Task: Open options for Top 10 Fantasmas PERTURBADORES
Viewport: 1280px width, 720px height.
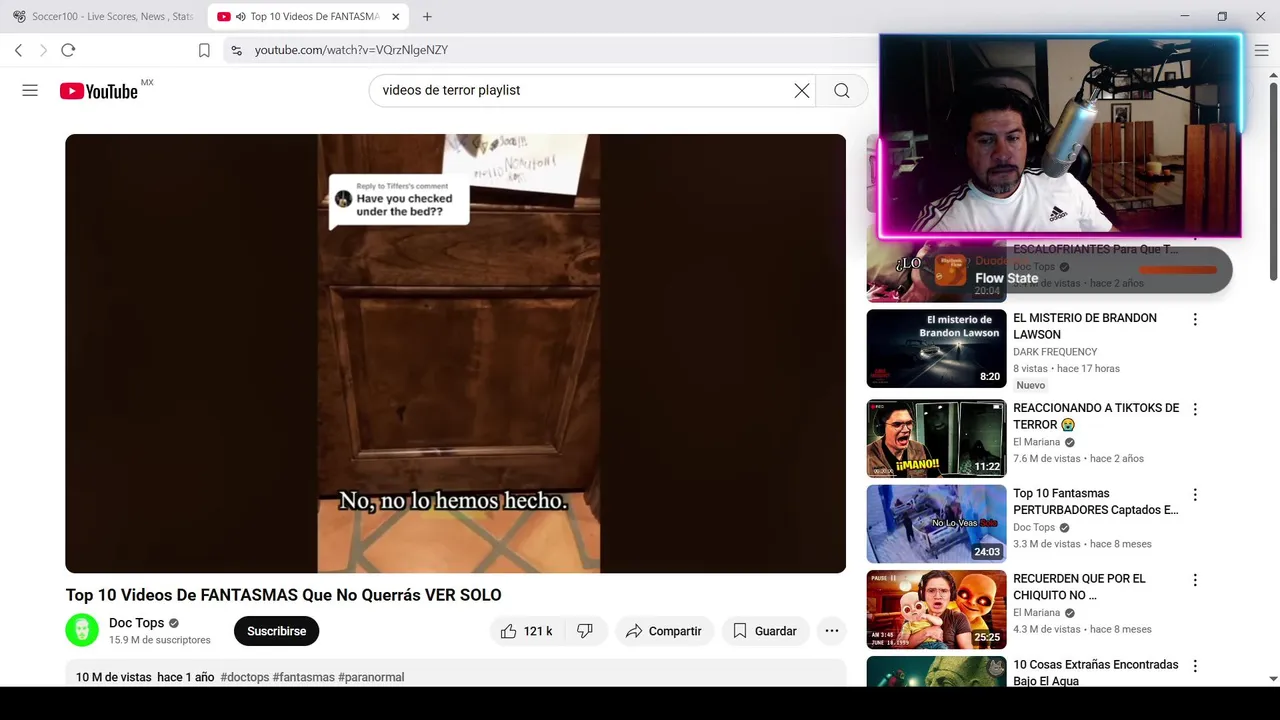Action: [1194, 494]
